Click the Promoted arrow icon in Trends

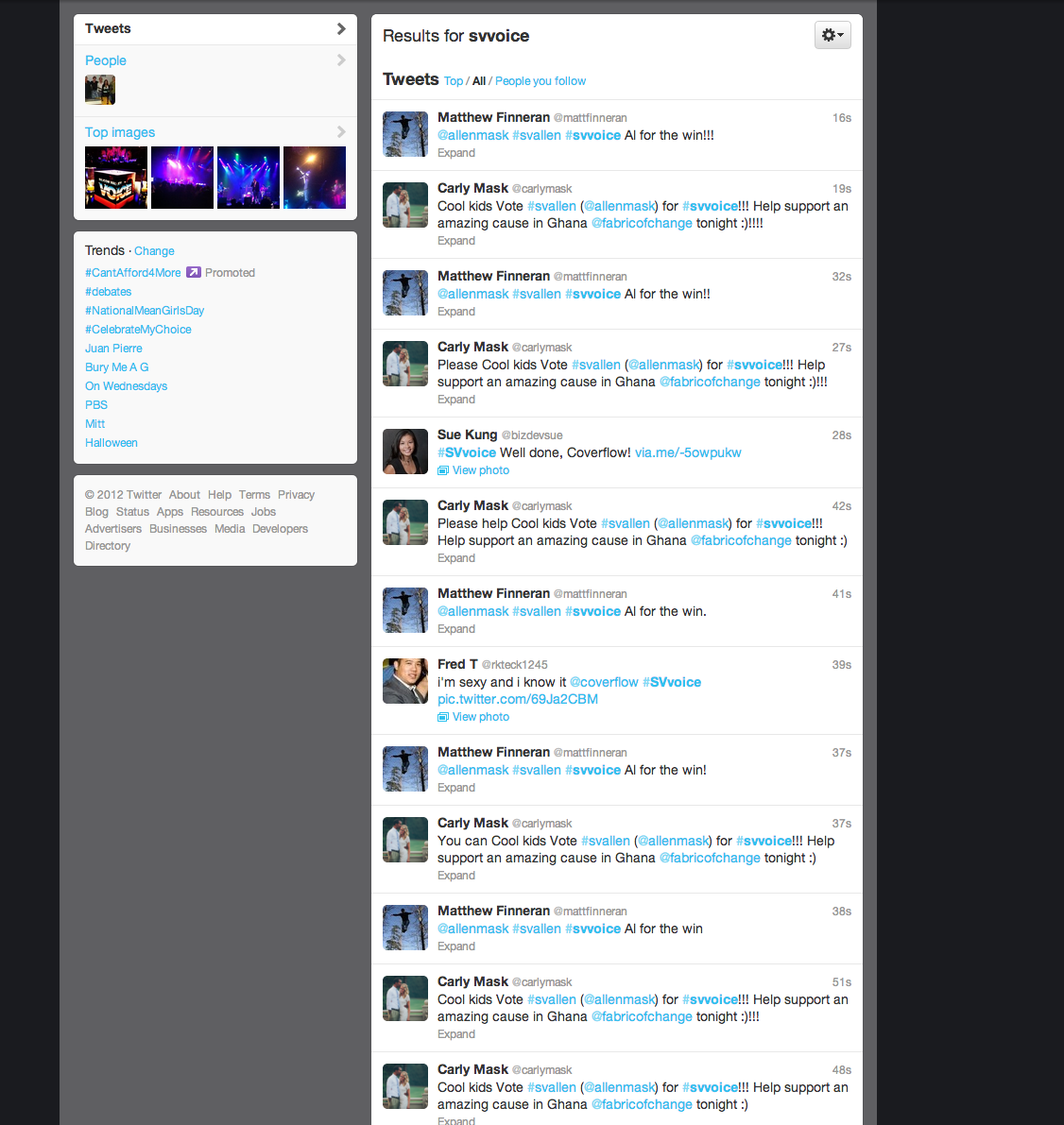click(x=194, y=273)
